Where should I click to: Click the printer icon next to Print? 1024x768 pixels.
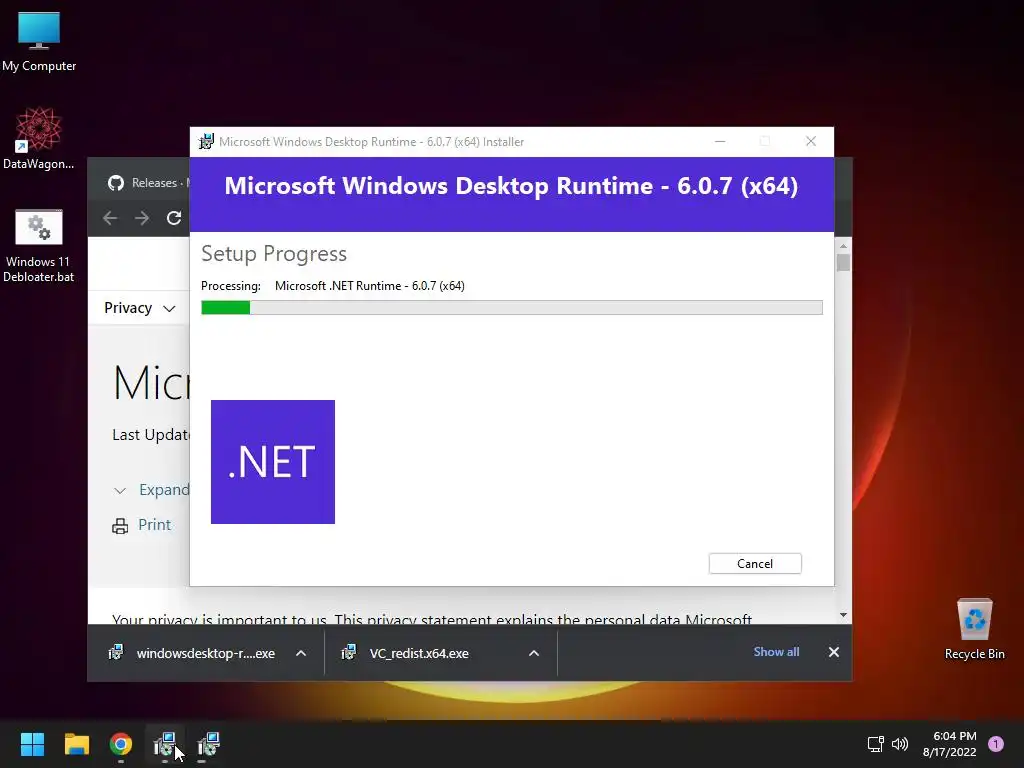[x=120, y=526]
